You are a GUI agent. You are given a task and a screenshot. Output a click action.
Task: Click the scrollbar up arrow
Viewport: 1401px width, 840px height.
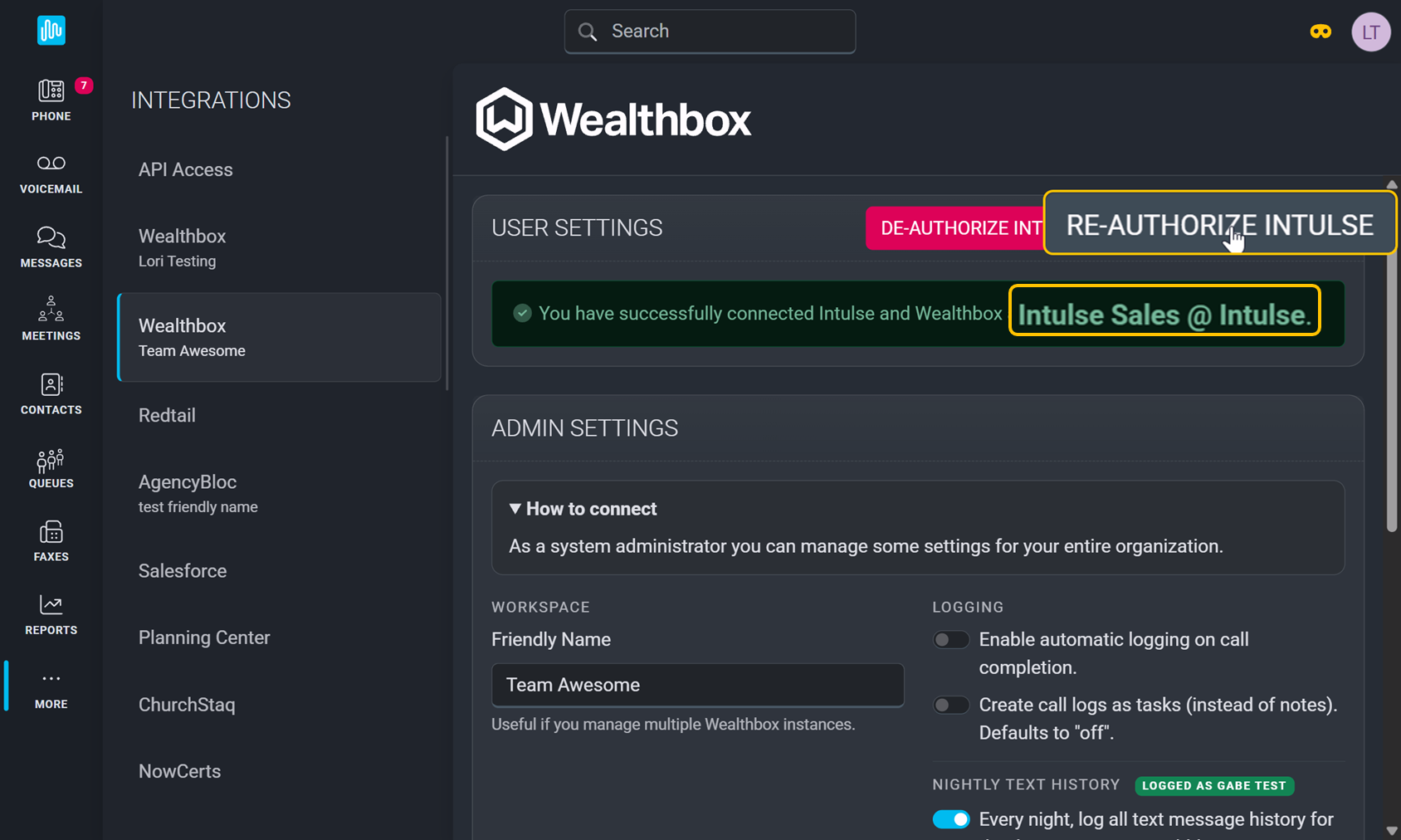click(x=1392, y=184)
